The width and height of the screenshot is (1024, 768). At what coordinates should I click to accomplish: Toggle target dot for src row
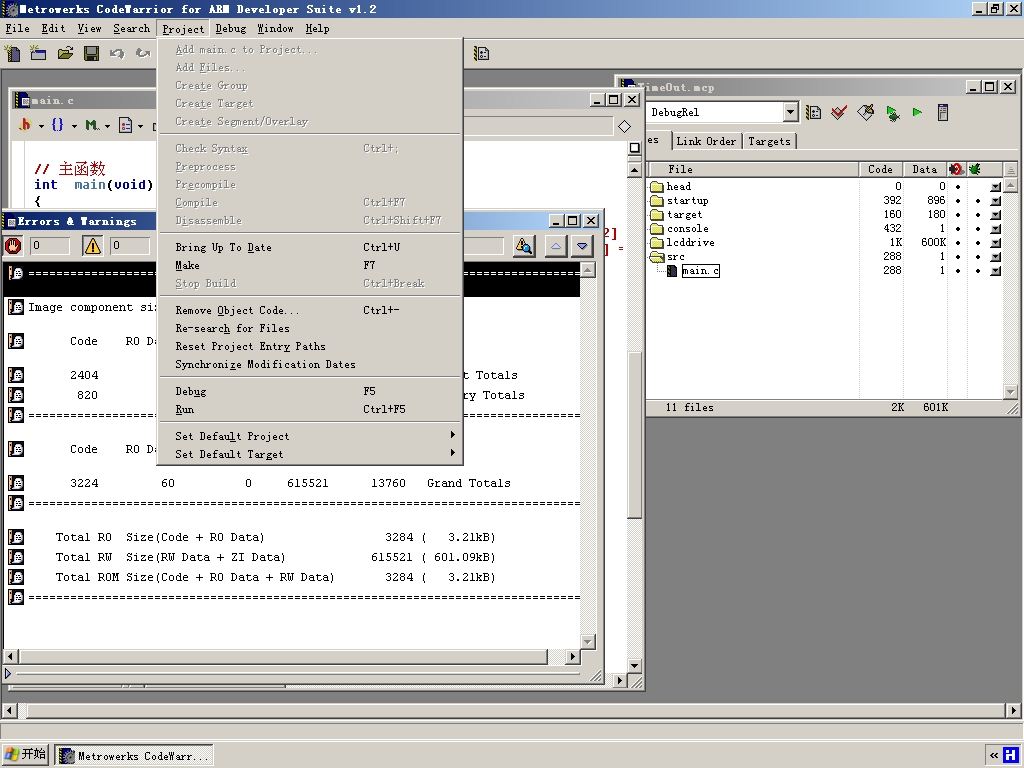tap(958, 257)
